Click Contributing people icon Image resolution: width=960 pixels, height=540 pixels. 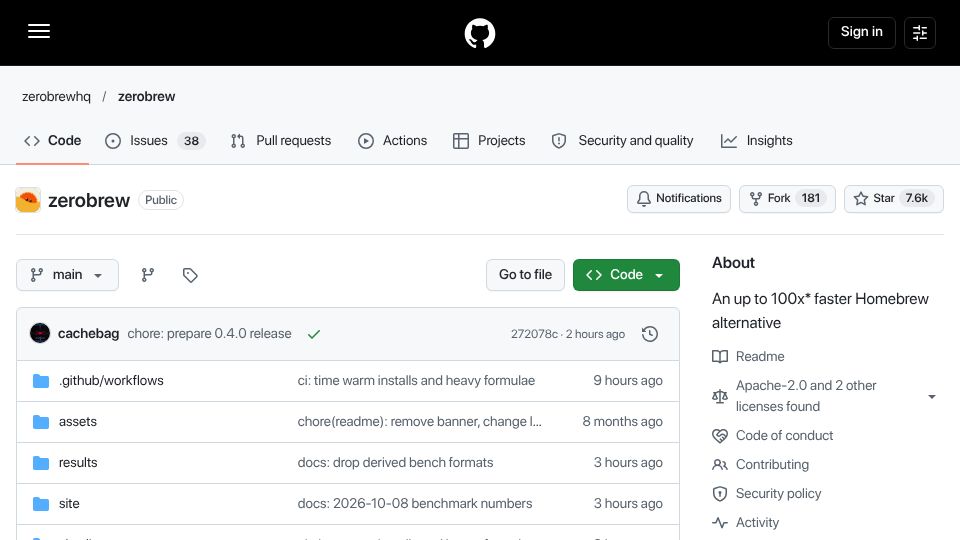(x=720, y=465)
